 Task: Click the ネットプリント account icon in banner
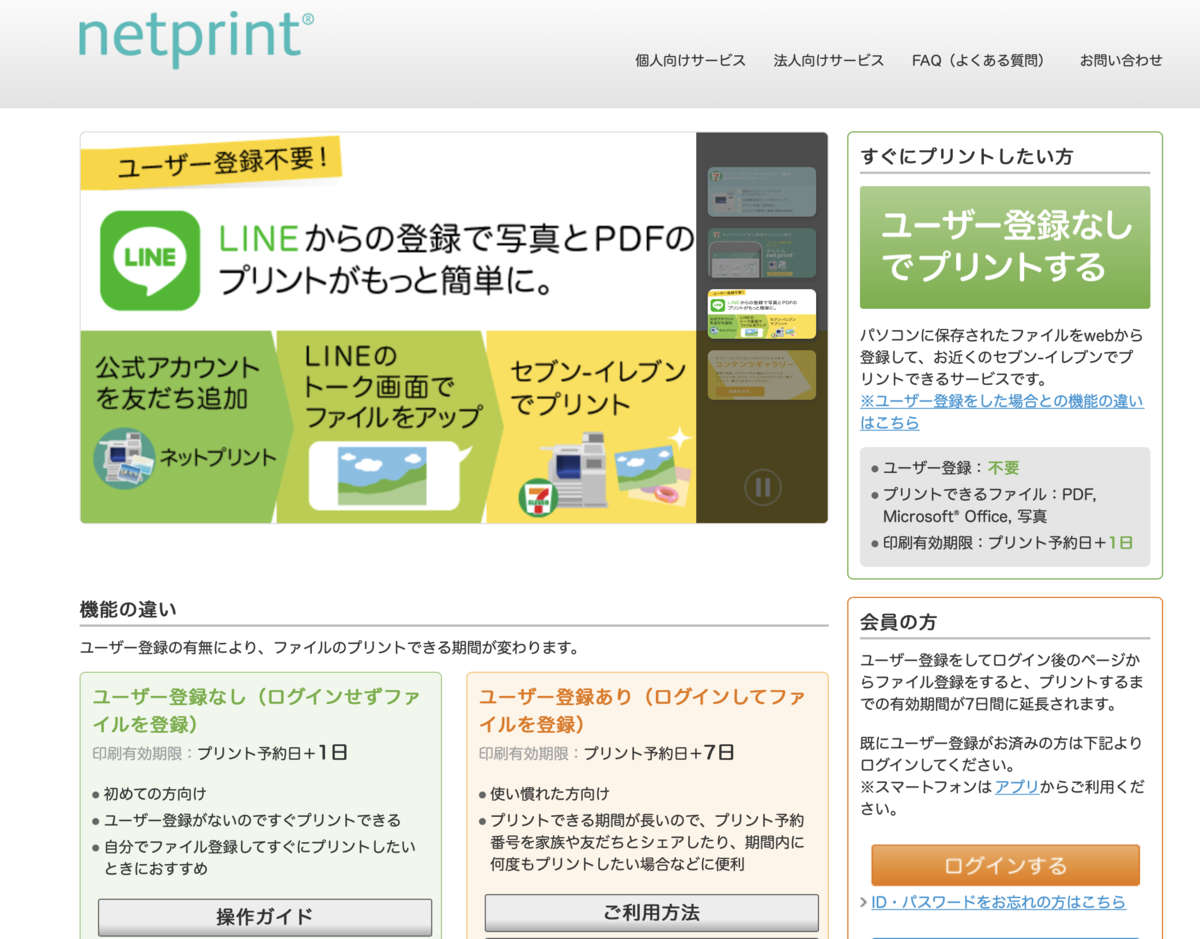tap(125, 459)
